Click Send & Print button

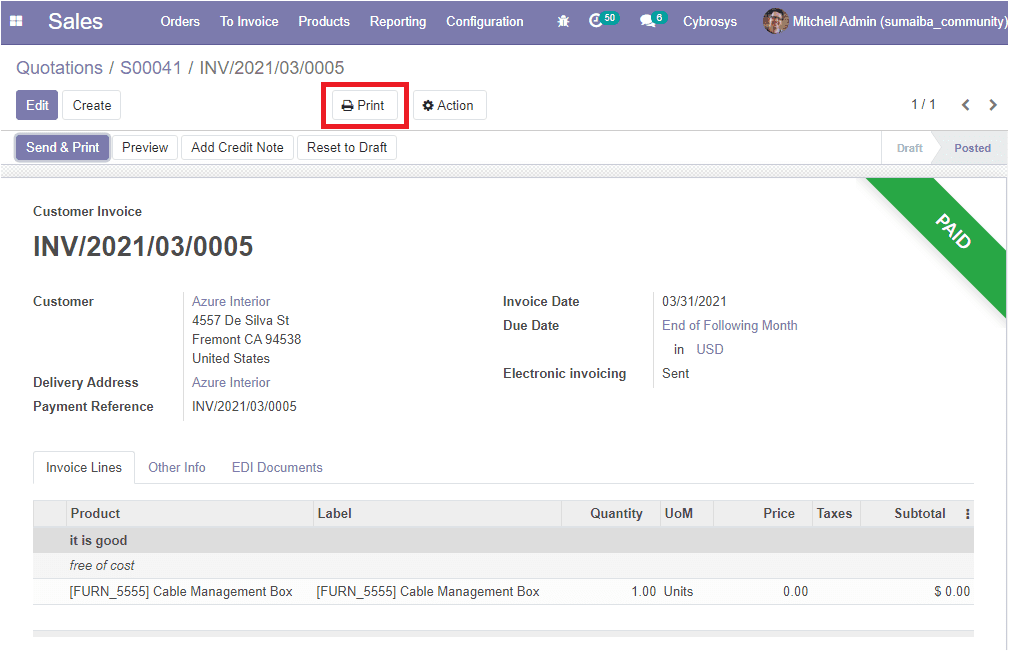[x=62, y=147]
